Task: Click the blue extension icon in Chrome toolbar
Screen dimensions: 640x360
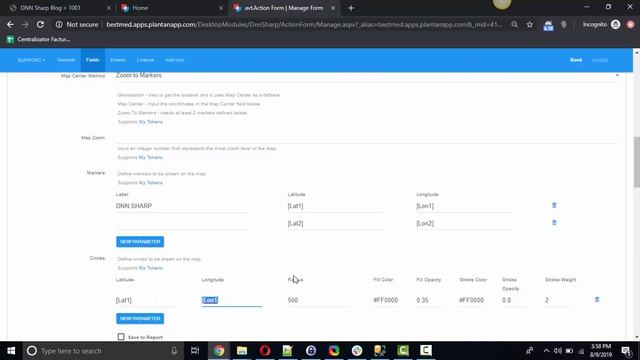Action: (x=548, y=25)
